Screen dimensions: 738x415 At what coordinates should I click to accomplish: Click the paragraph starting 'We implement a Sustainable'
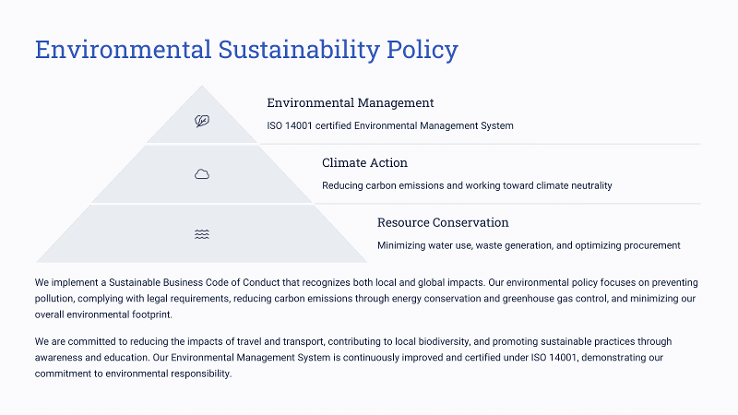(x=366, y=298)
